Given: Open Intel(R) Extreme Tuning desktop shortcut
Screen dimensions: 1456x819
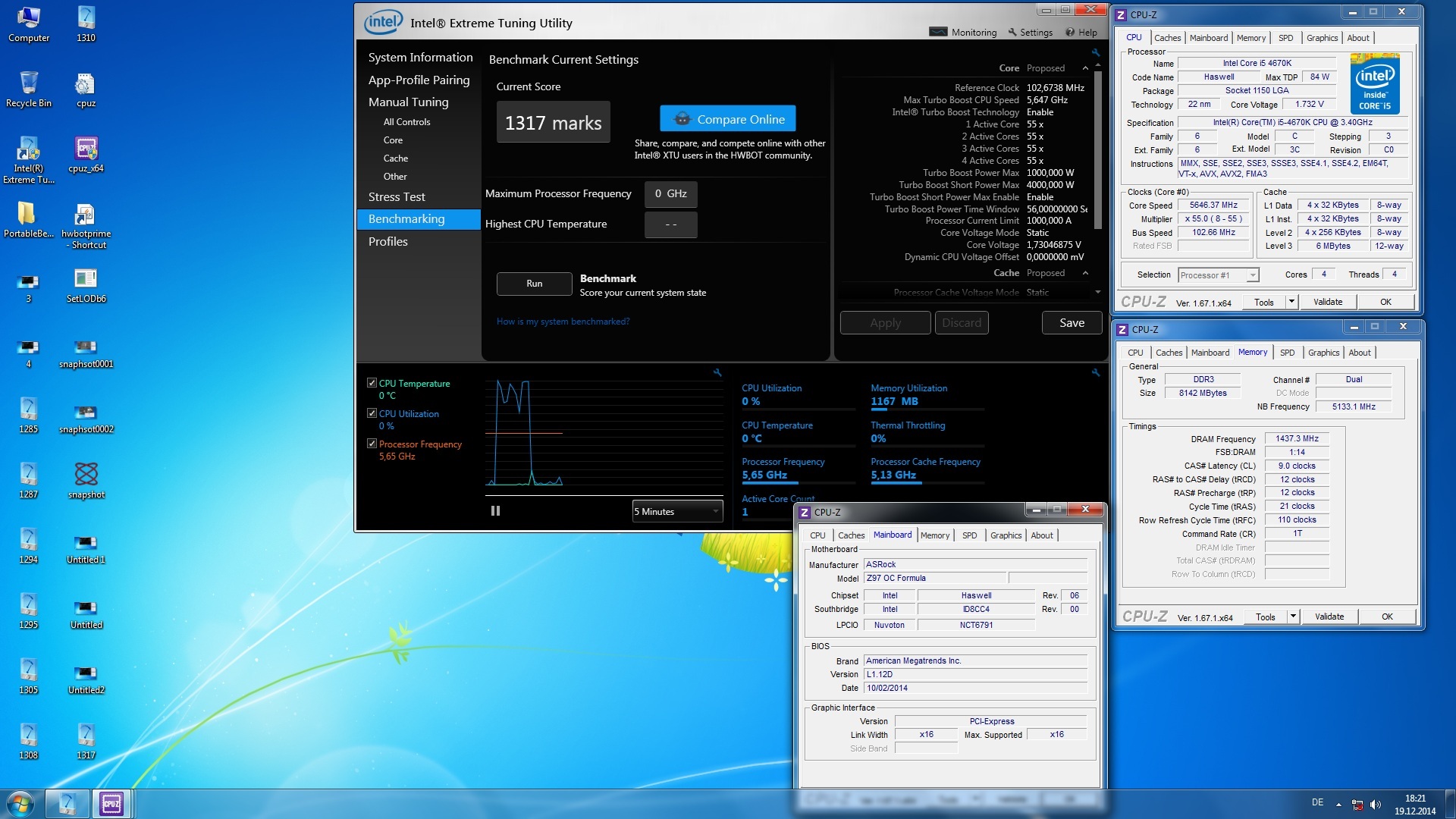Looking at the screenshot, I should (29, 160).
